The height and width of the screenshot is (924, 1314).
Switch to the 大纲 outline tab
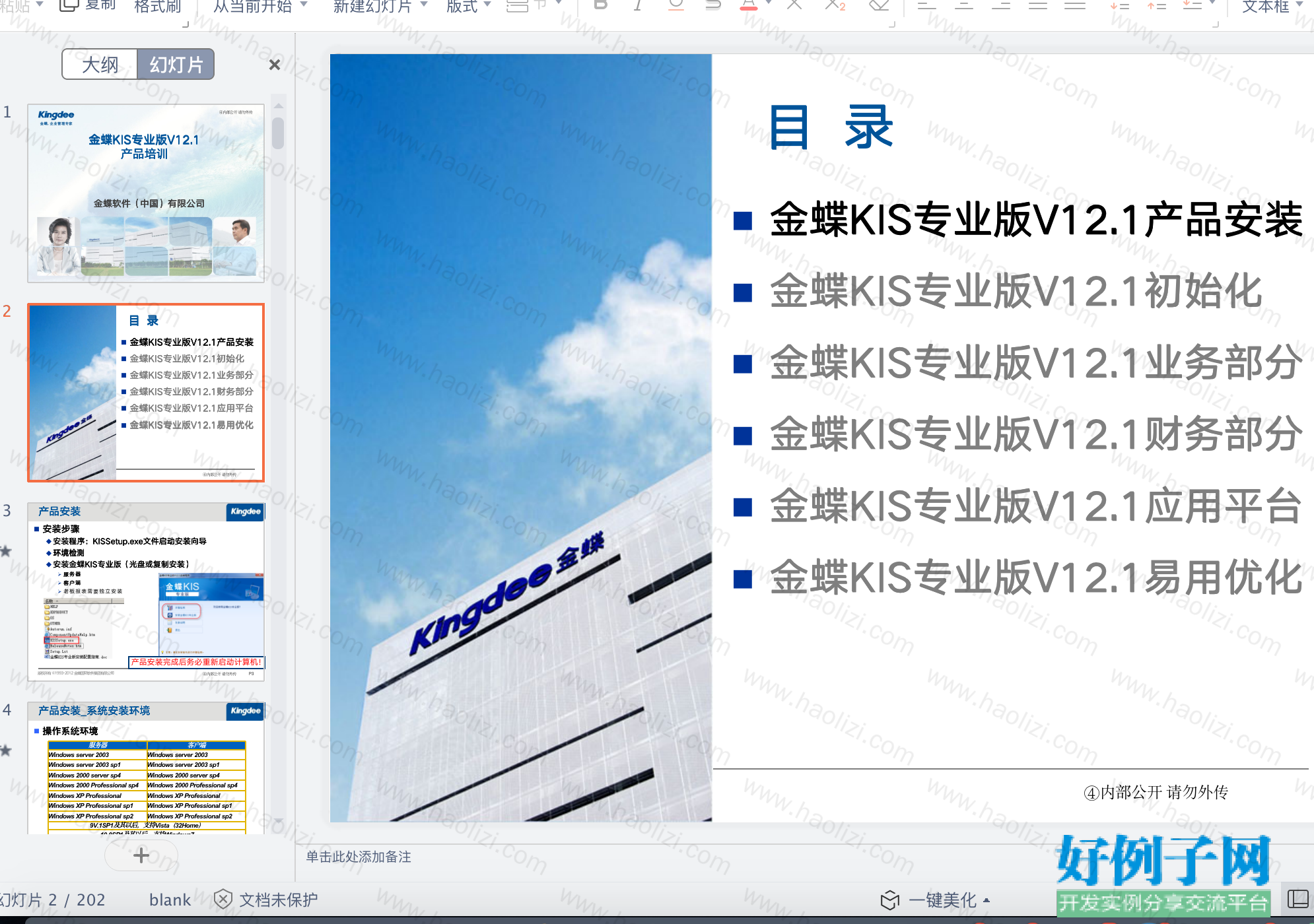(x=100, y=65)
